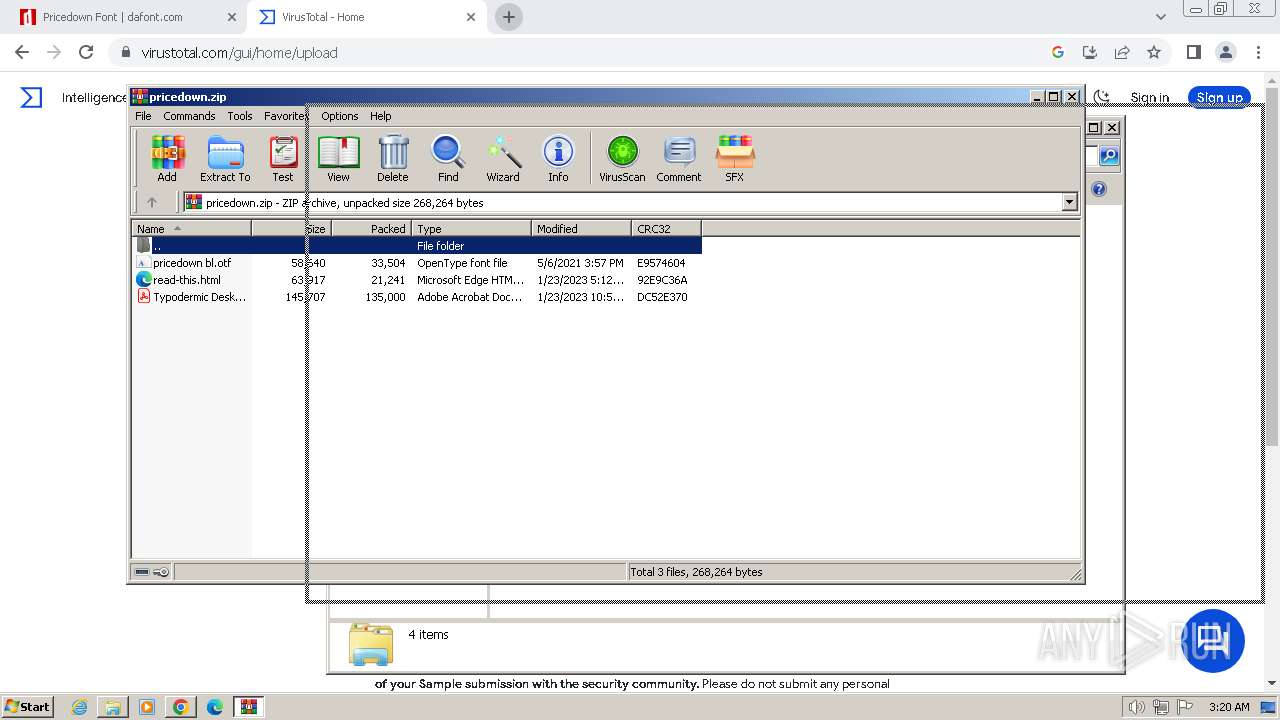Click the VirusTotal Sign in link
The height and width of the screenshot is (720, 1280).
(x=1149, y=97)
